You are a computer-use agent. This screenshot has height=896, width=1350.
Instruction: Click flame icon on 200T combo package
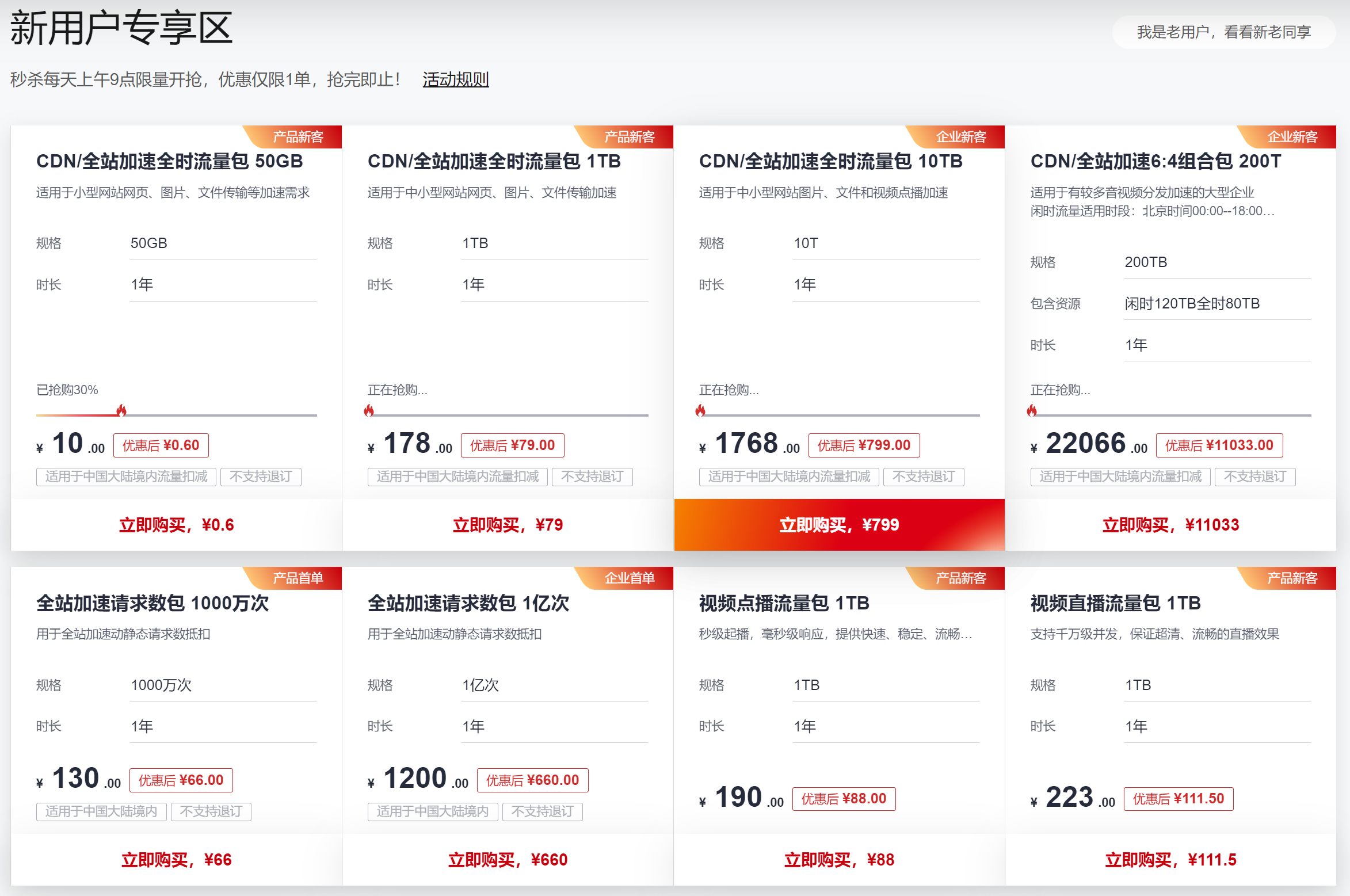point(1032,410)
